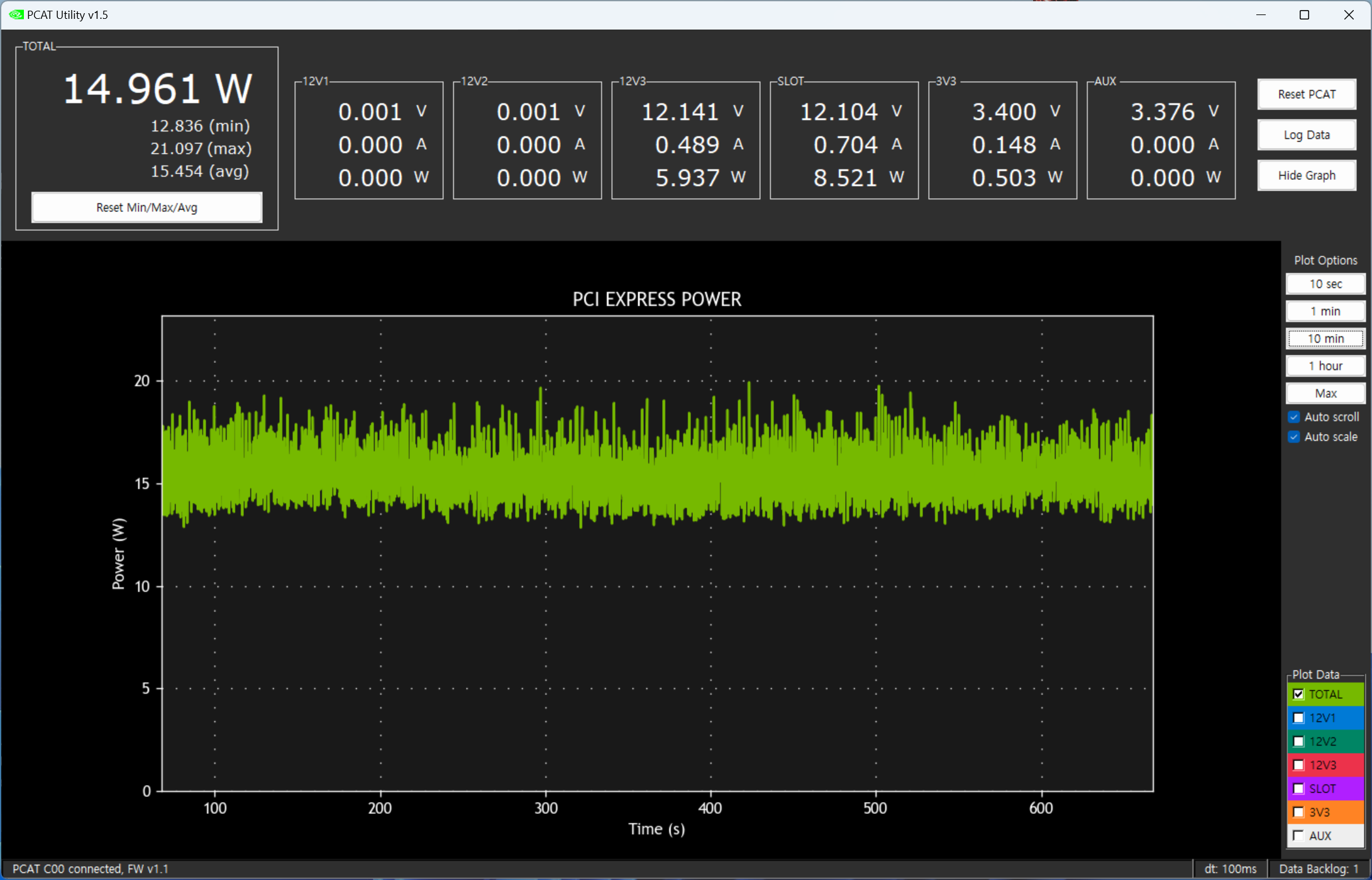
Task: Click the Data Backlog: 1 status field
Action: 1319,869
